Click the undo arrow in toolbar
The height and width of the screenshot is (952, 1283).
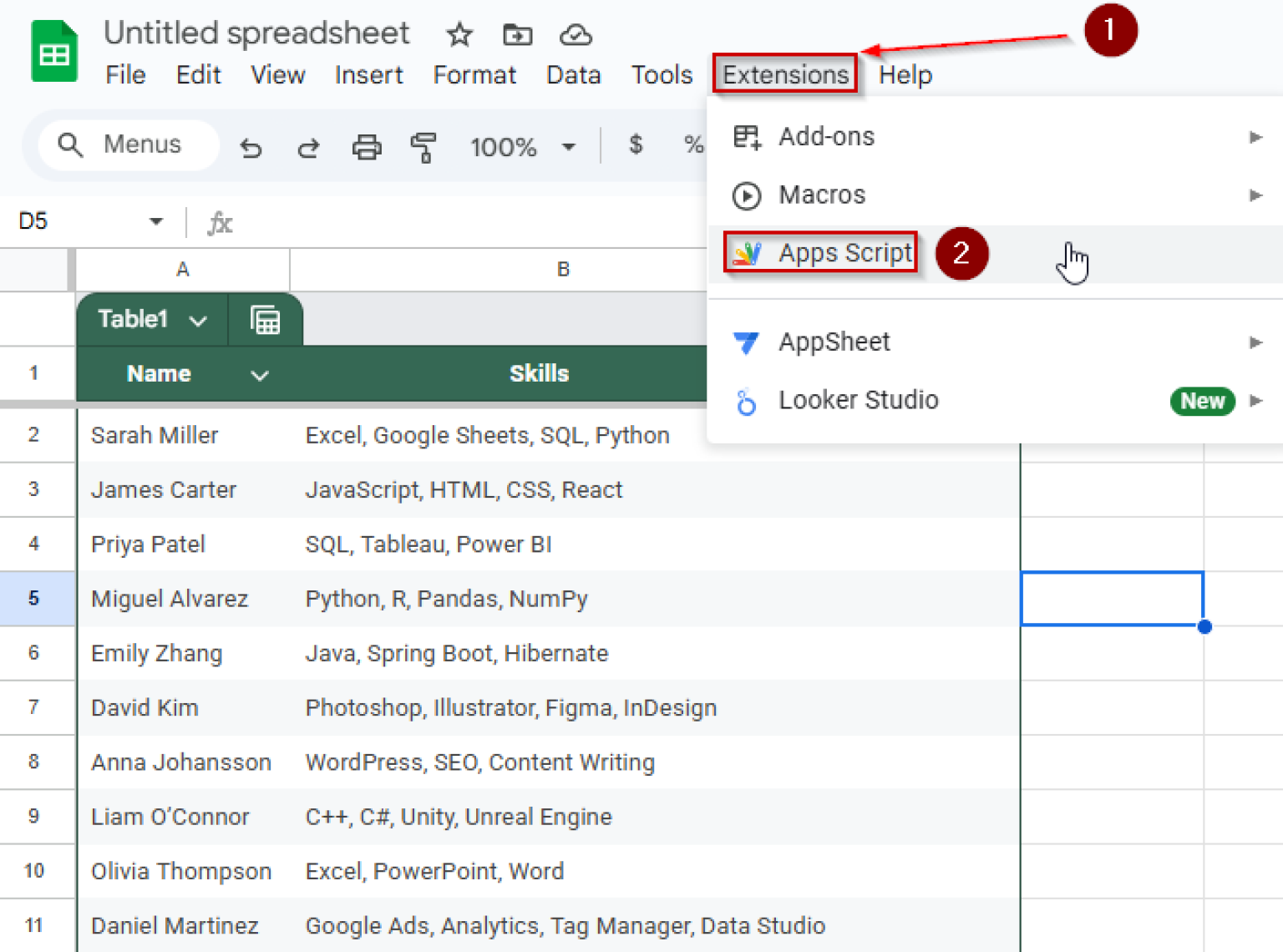click(251, 148)
